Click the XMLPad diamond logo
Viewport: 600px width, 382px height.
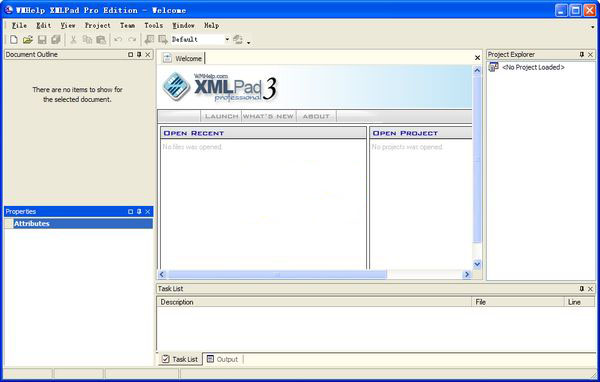(x=176, y=87)
